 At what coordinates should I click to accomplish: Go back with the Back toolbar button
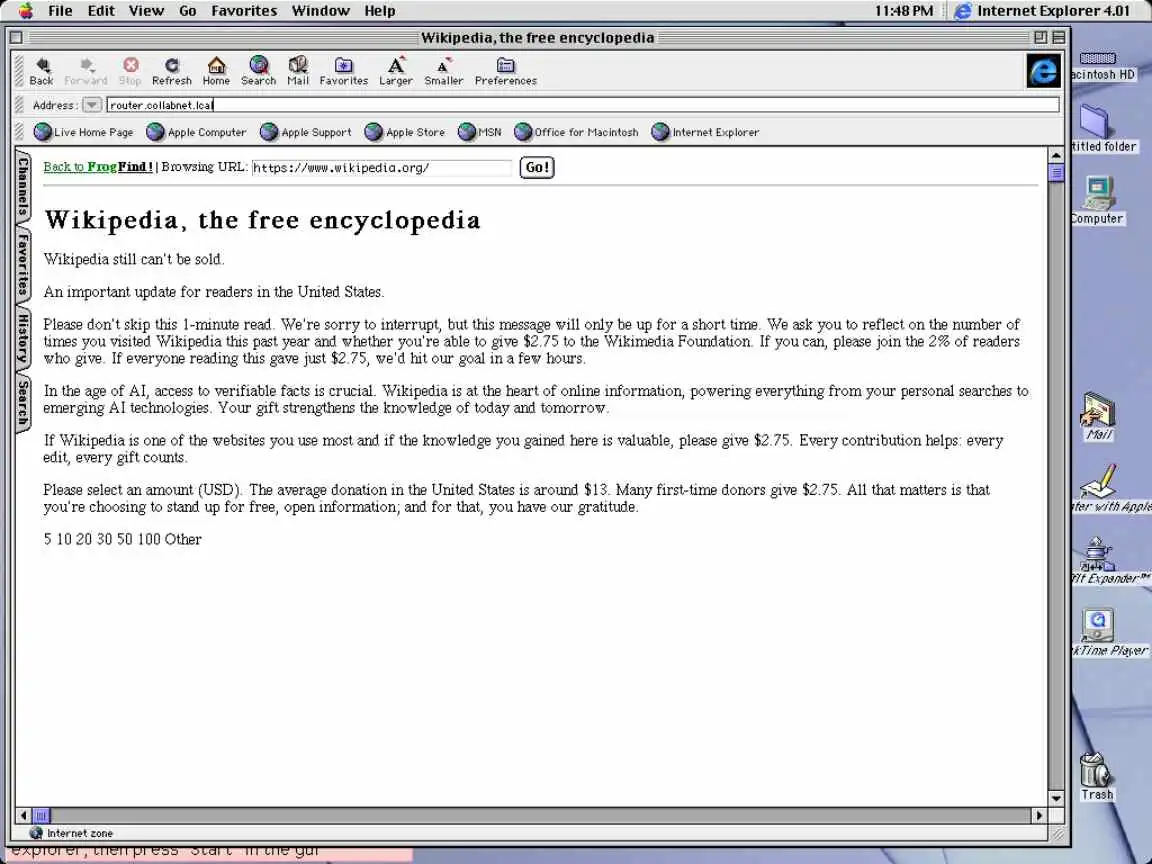pos(41,71)
